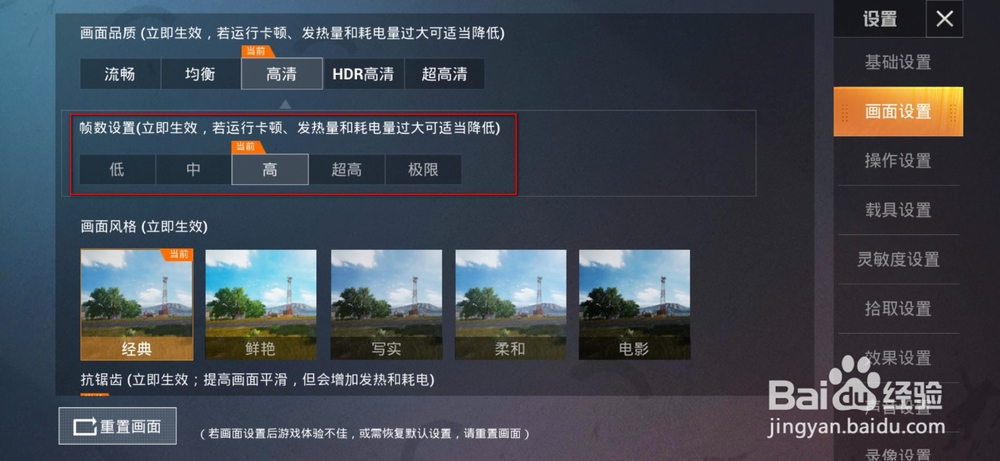Open the 操作设置 tab
1000x461 pixels.
(898, 161)
